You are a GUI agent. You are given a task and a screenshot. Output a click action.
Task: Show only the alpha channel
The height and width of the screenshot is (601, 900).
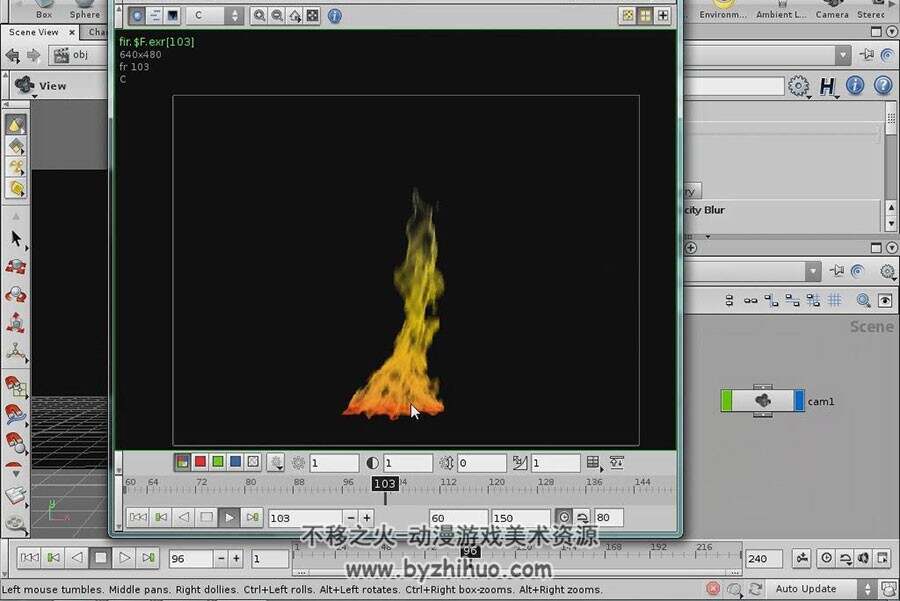pos(253,462)
